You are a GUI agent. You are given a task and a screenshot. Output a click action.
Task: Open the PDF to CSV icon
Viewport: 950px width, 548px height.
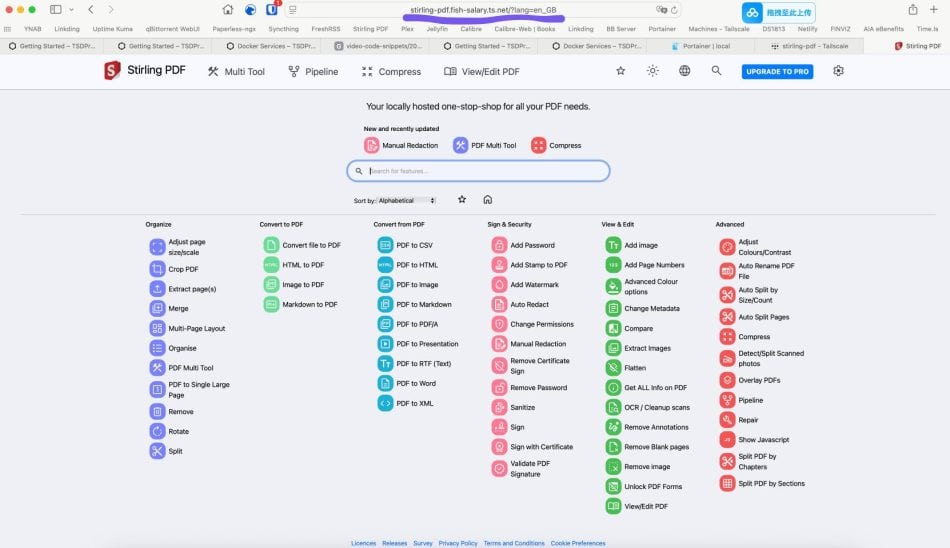(385, 245)
